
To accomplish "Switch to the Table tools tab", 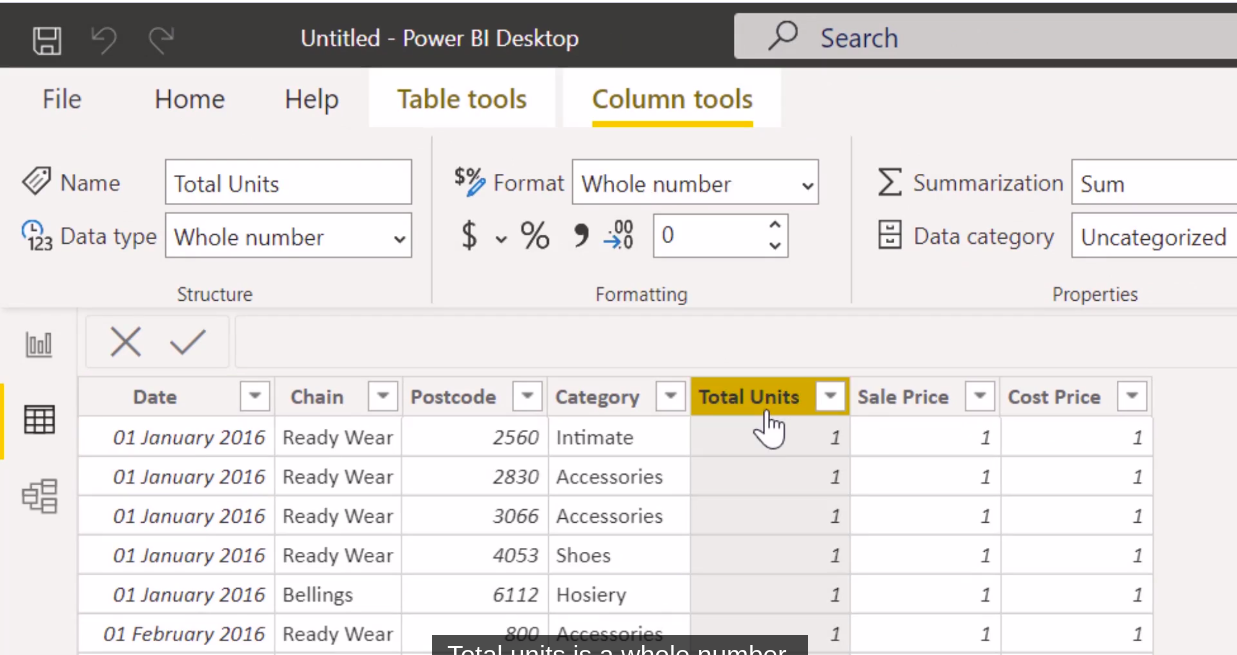I will coord(462,99).
